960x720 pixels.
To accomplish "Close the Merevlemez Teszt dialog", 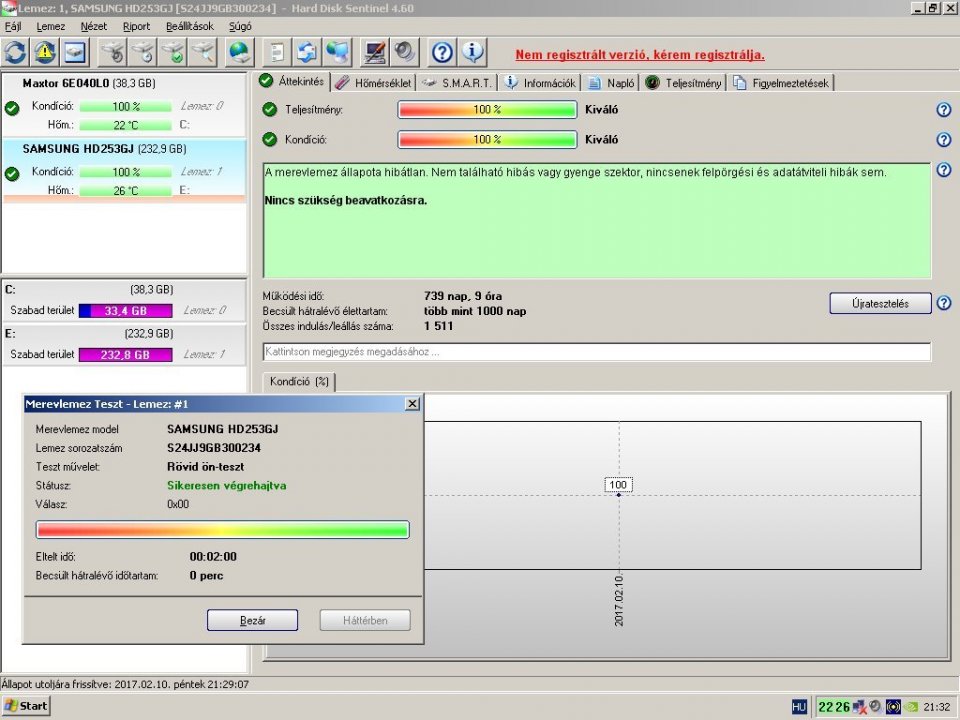I will pos(413,403).
